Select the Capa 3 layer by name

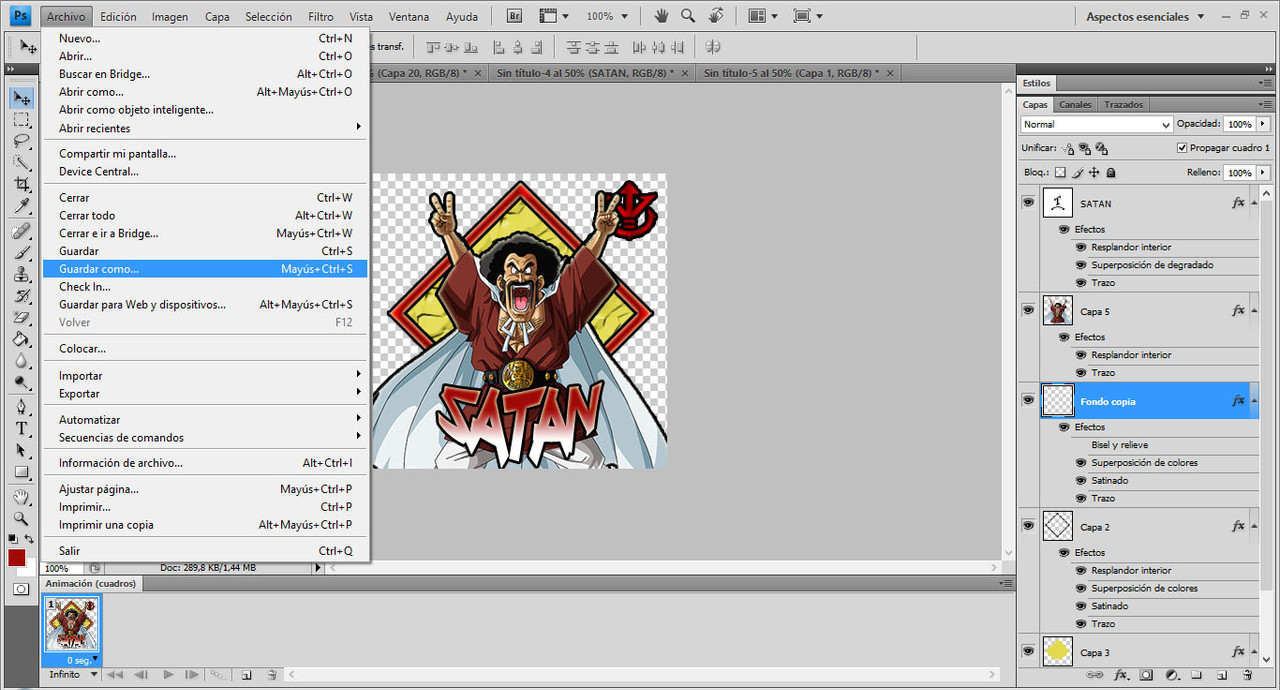pyautogui.click(x=1095, y=653)
